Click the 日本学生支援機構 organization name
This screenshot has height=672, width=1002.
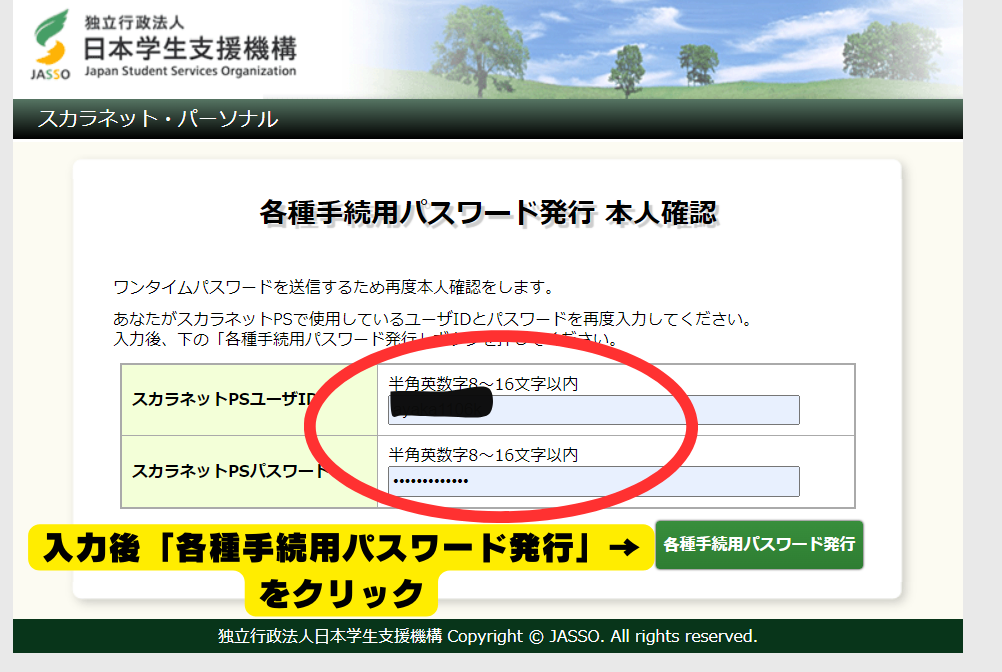point(190,49)
